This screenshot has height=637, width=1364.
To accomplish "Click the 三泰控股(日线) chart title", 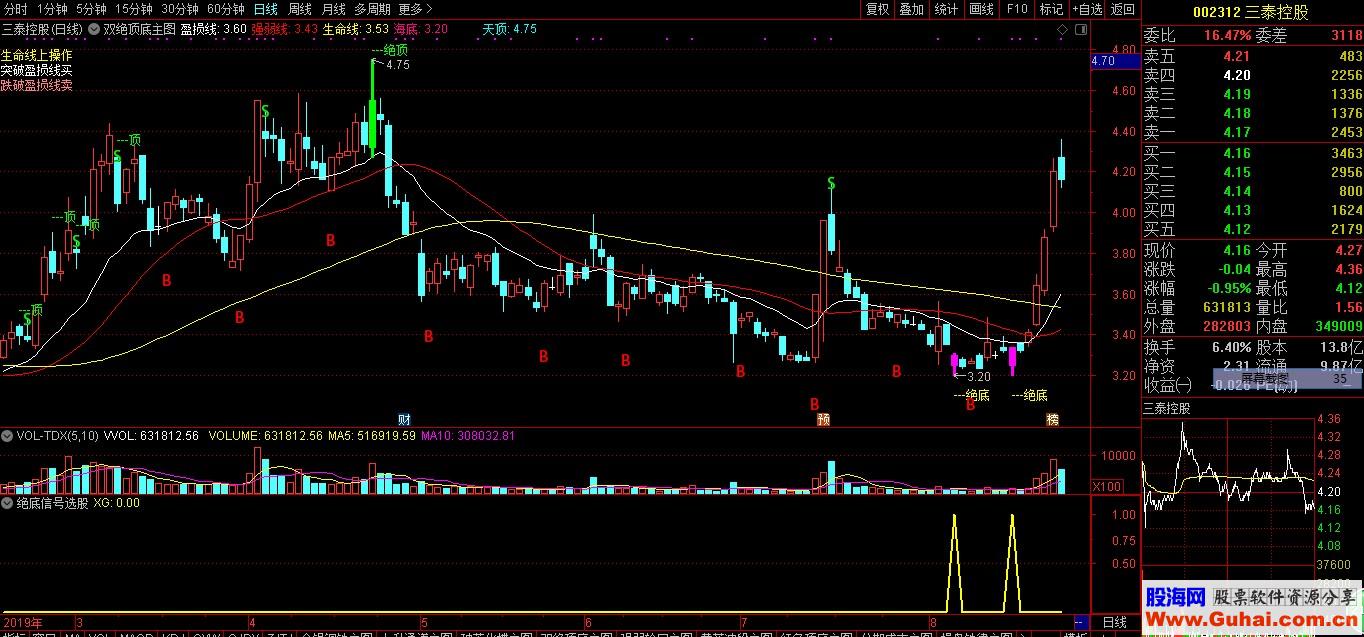I will point(44,29).
